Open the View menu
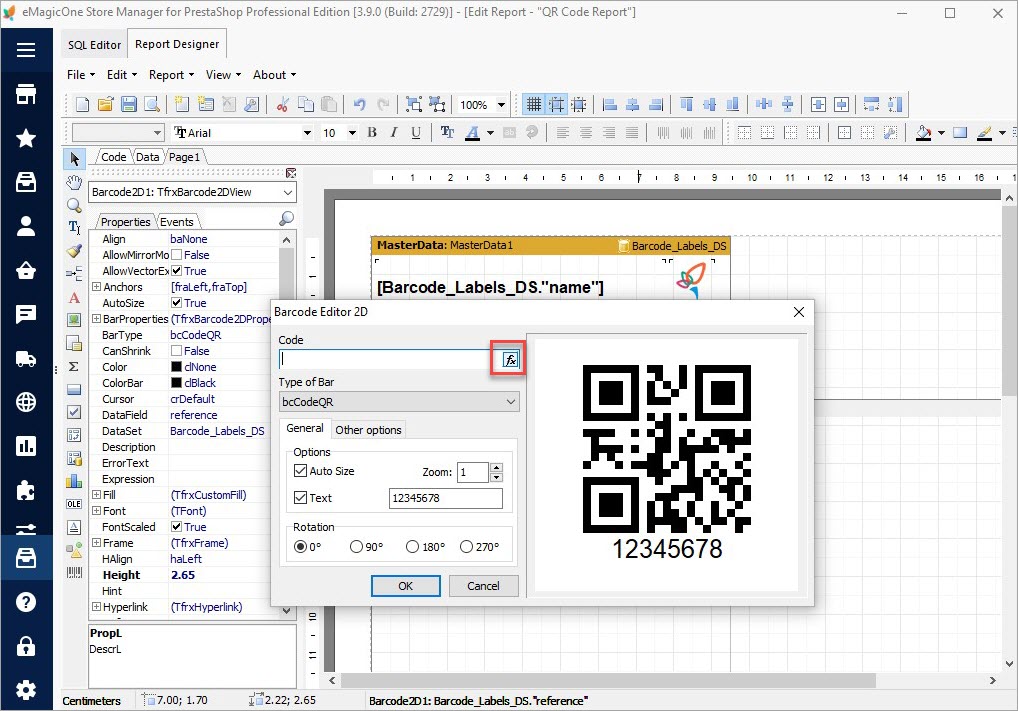 tap(223, 75)
